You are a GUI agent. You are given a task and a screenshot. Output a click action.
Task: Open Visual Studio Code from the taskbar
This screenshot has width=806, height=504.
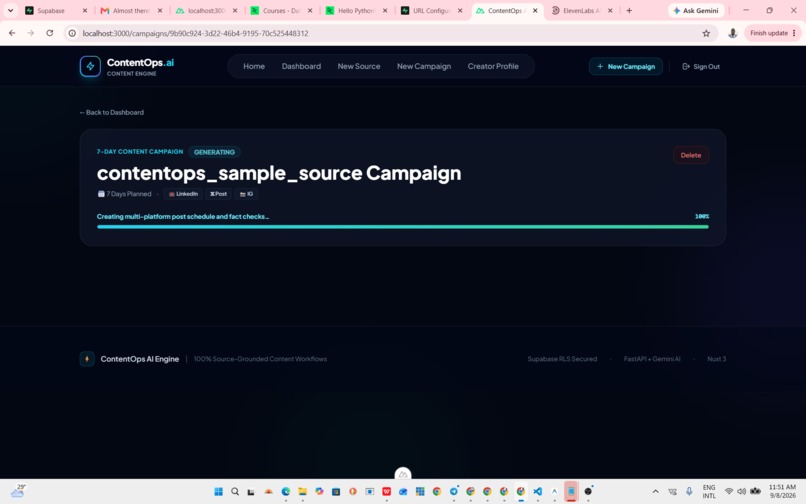(538, 492)
